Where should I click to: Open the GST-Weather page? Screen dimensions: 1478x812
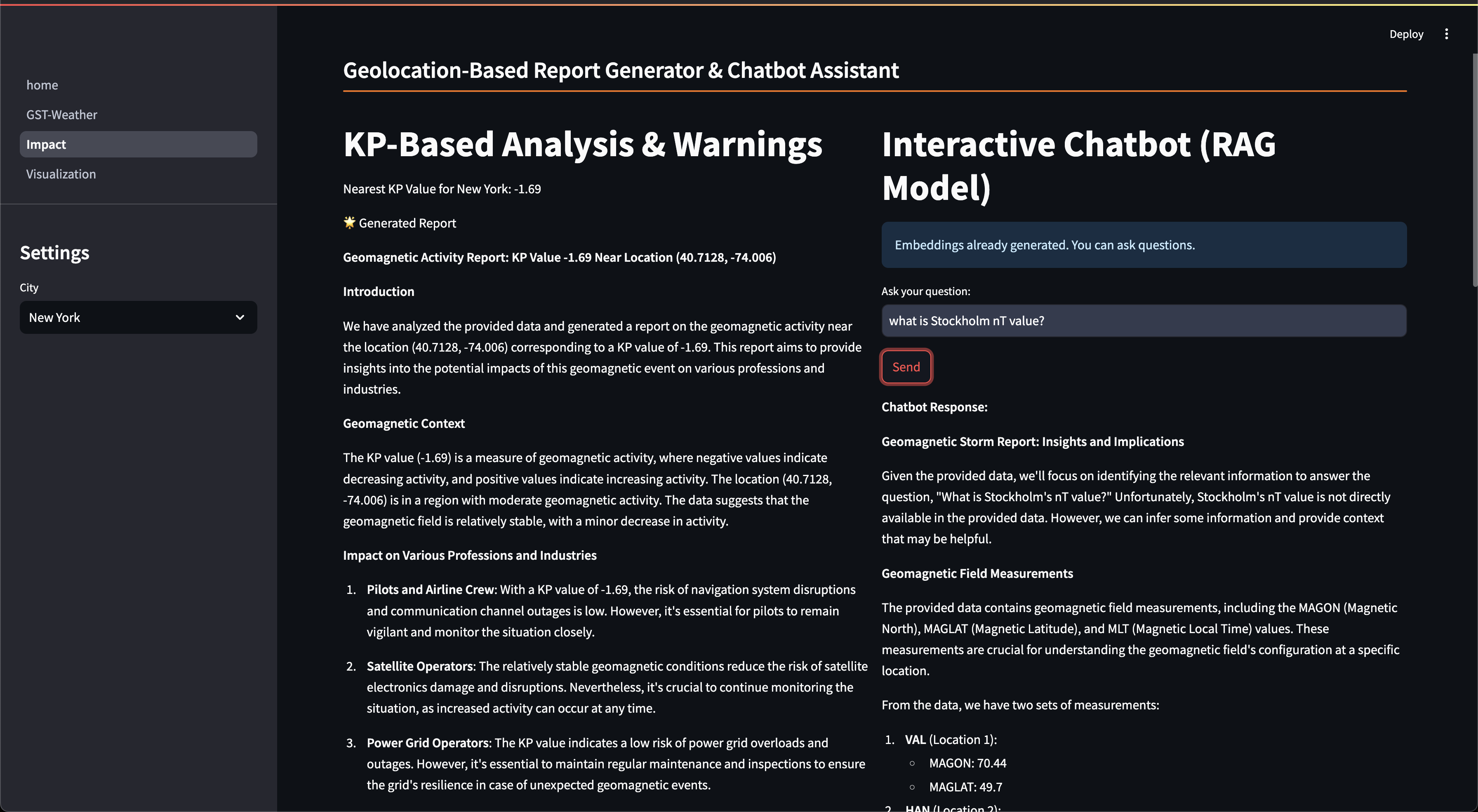coord(61,115)
